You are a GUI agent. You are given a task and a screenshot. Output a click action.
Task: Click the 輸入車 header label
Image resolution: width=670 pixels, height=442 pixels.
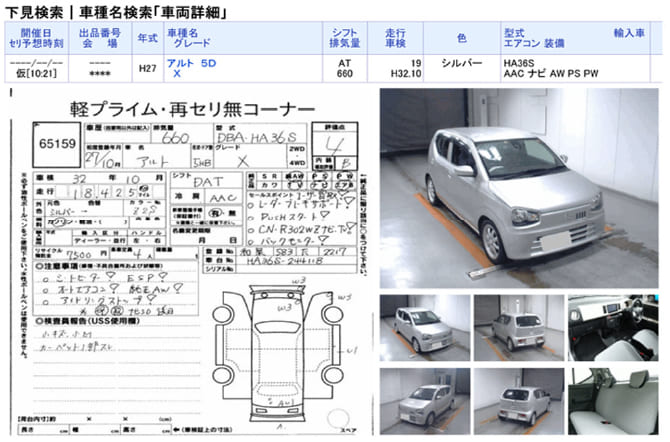(x=629, y=33)
